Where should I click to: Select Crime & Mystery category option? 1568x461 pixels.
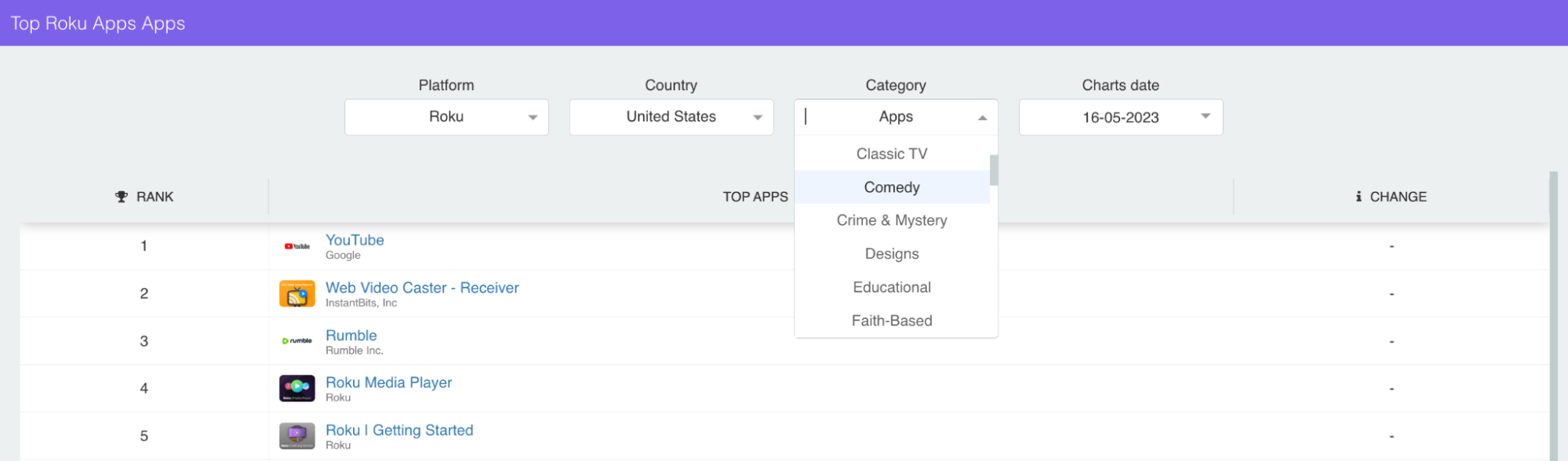[892, 220]
